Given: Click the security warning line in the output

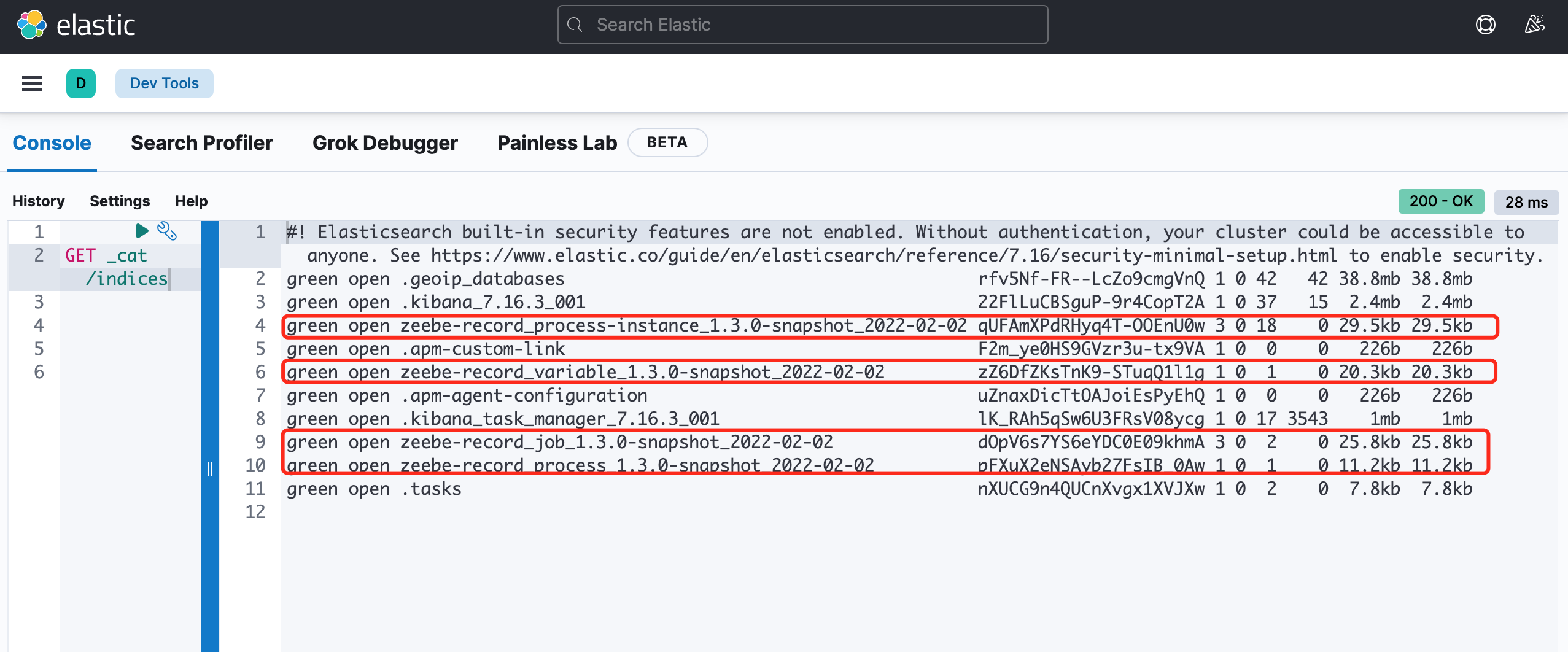Looking at the screenshot, I should click(x=915, y=244).
